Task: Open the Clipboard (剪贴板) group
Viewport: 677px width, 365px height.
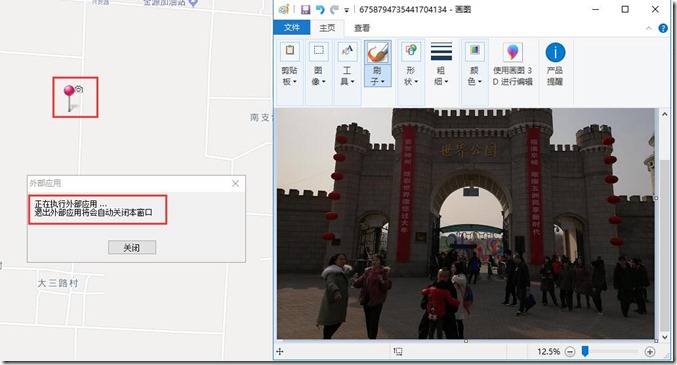Action: [x=290, y=64]
